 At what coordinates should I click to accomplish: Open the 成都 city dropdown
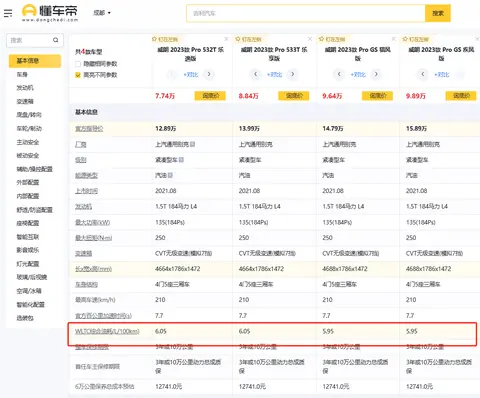click(102, 13)
